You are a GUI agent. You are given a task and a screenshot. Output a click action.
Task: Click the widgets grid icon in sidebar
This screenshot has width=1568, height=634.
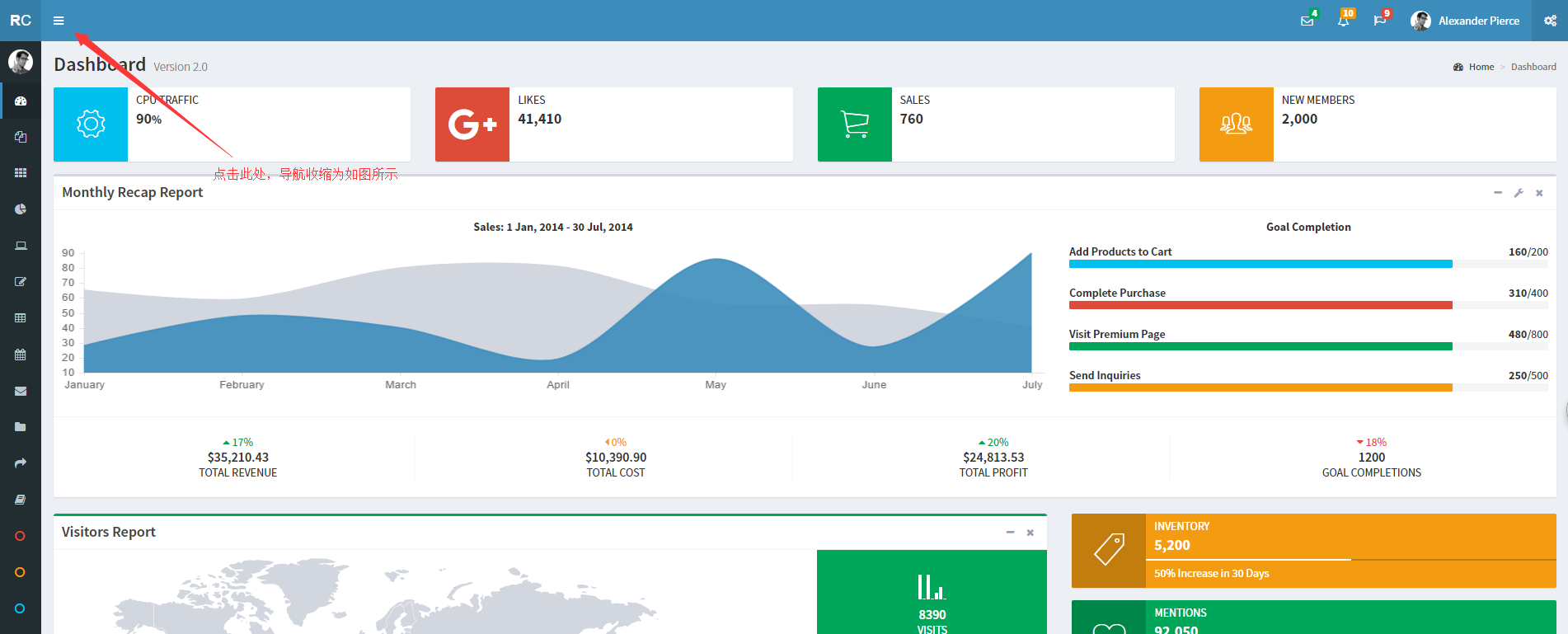coord(21,173)
